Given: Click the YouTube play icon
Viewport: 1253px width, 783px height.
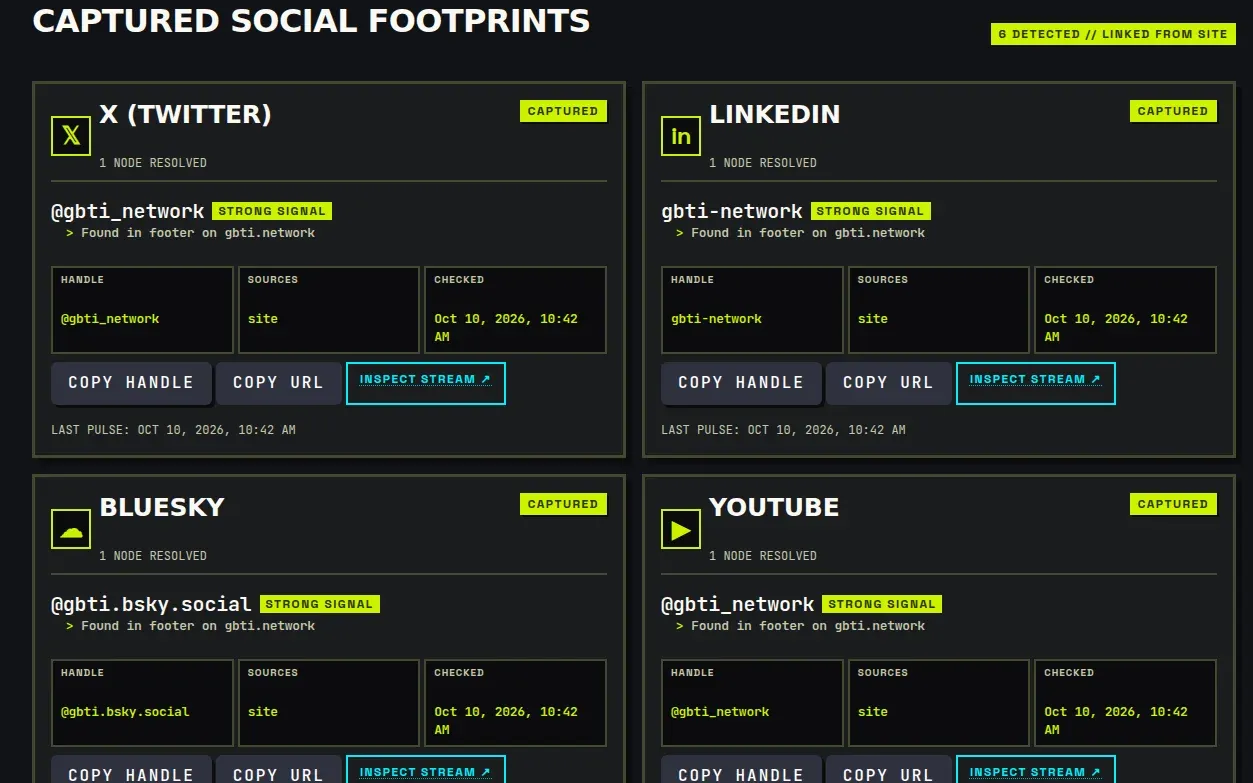Looking at the screenshot, I should [681, 529].
